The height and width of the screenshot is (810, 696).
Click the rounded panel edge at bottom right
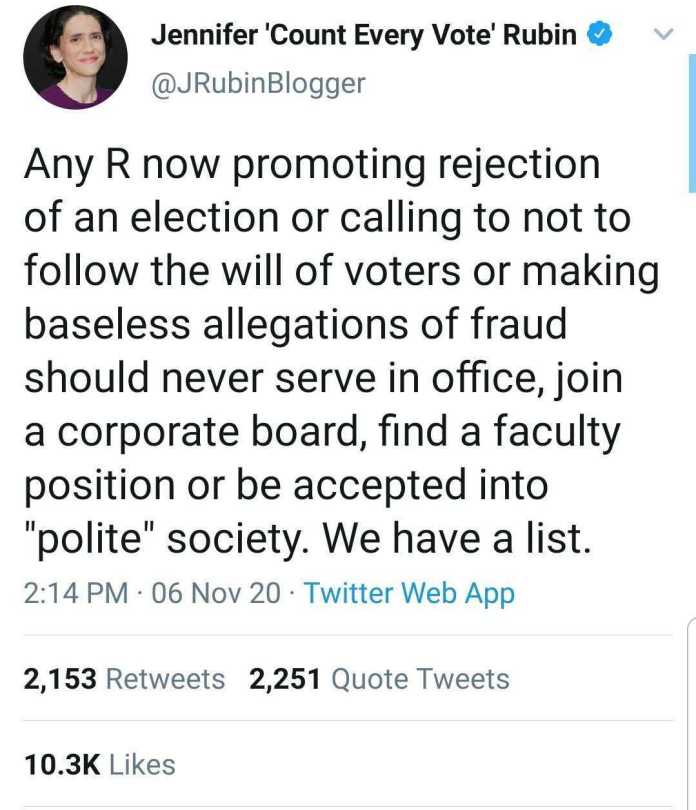coord(690,640)
